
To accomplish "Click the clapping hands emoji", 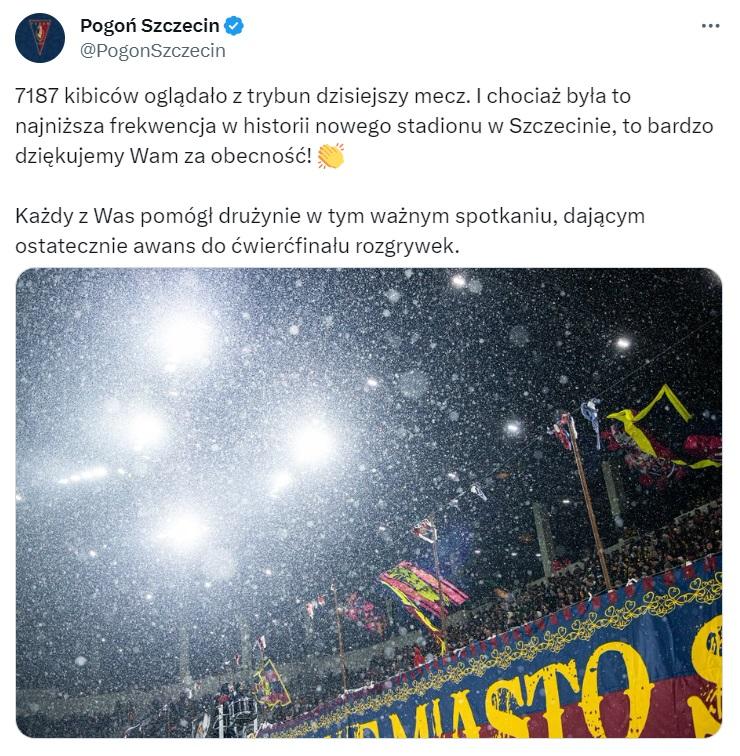I will click(x=331, y=156).
